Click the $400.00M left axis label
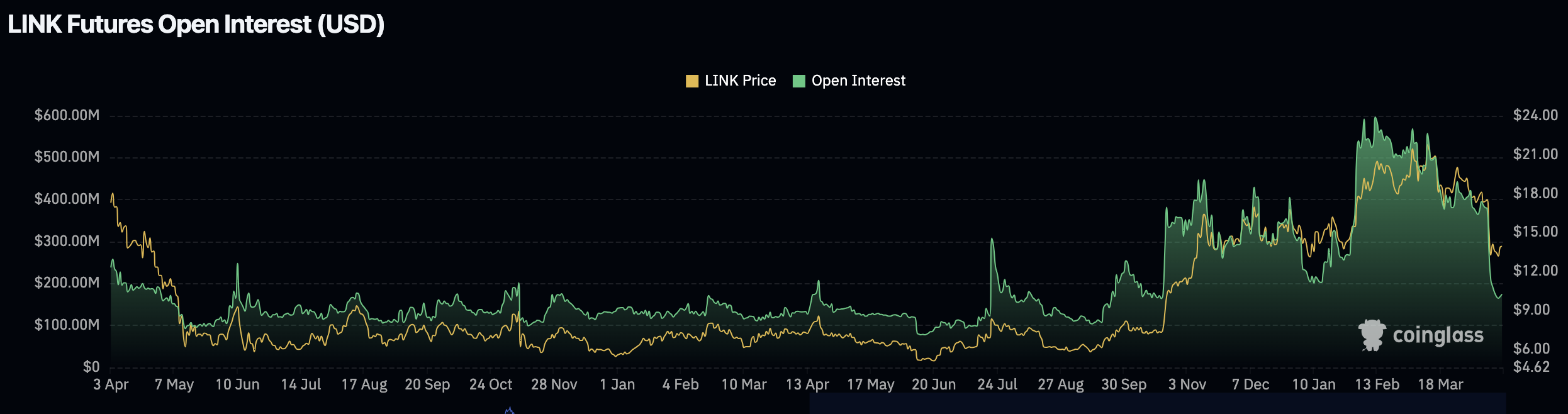Viewport: 1568px width, 414px height. [x=67, y=199]
